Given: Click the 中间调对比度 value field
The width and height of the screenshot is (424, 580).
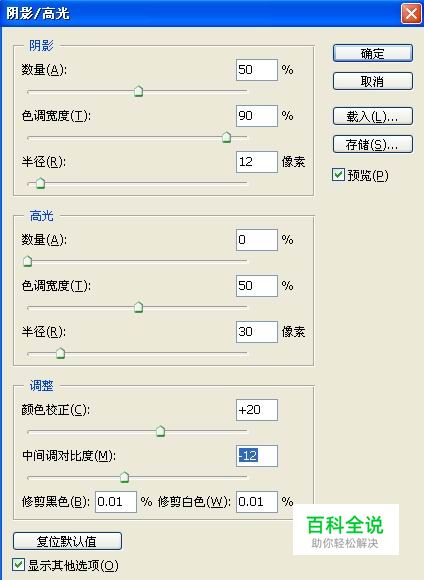Looking at the screenshot, I should click(257, 456).
